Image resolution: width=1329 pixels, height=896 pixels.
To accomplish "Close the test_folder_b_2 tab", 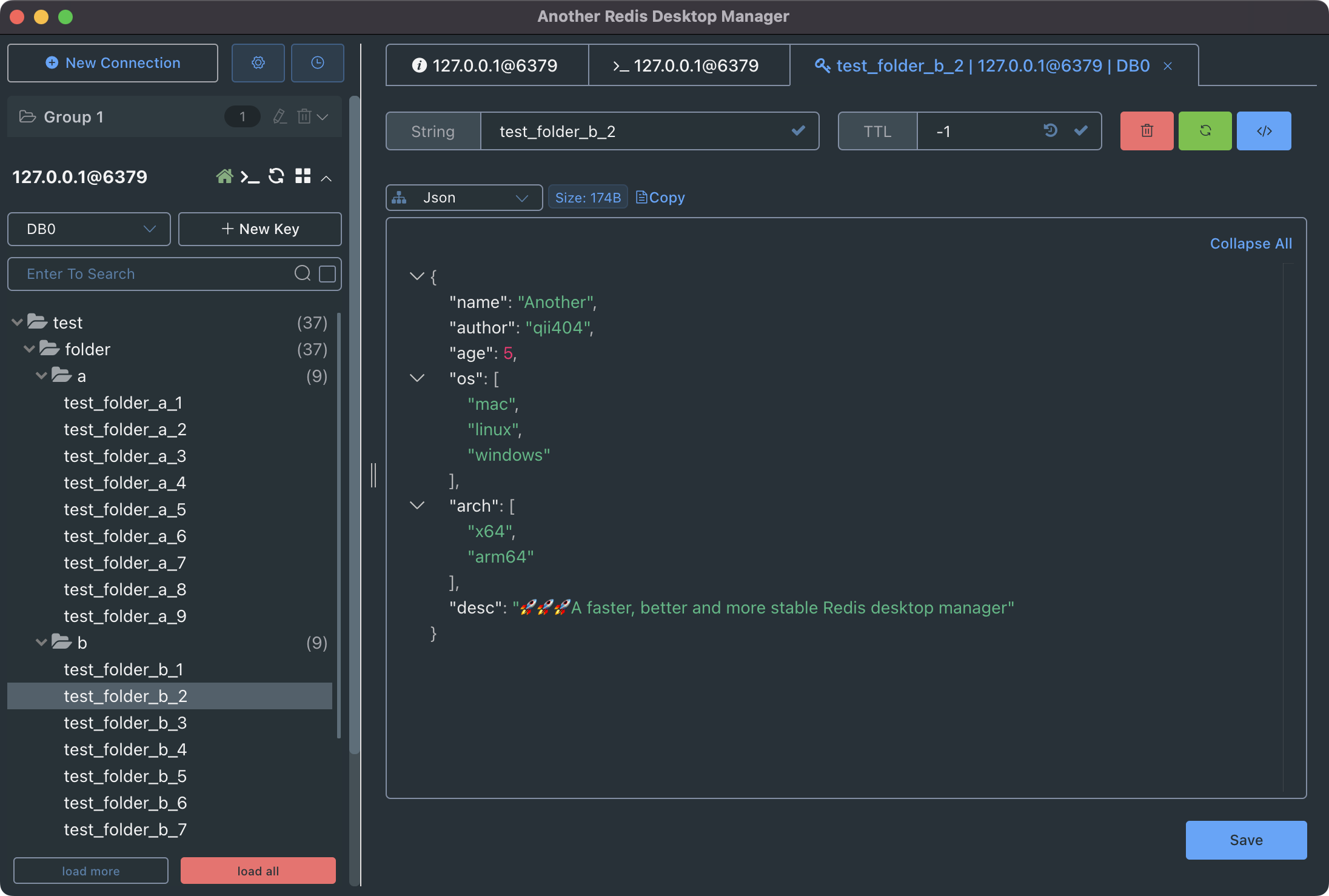I will coord(1168,66).
